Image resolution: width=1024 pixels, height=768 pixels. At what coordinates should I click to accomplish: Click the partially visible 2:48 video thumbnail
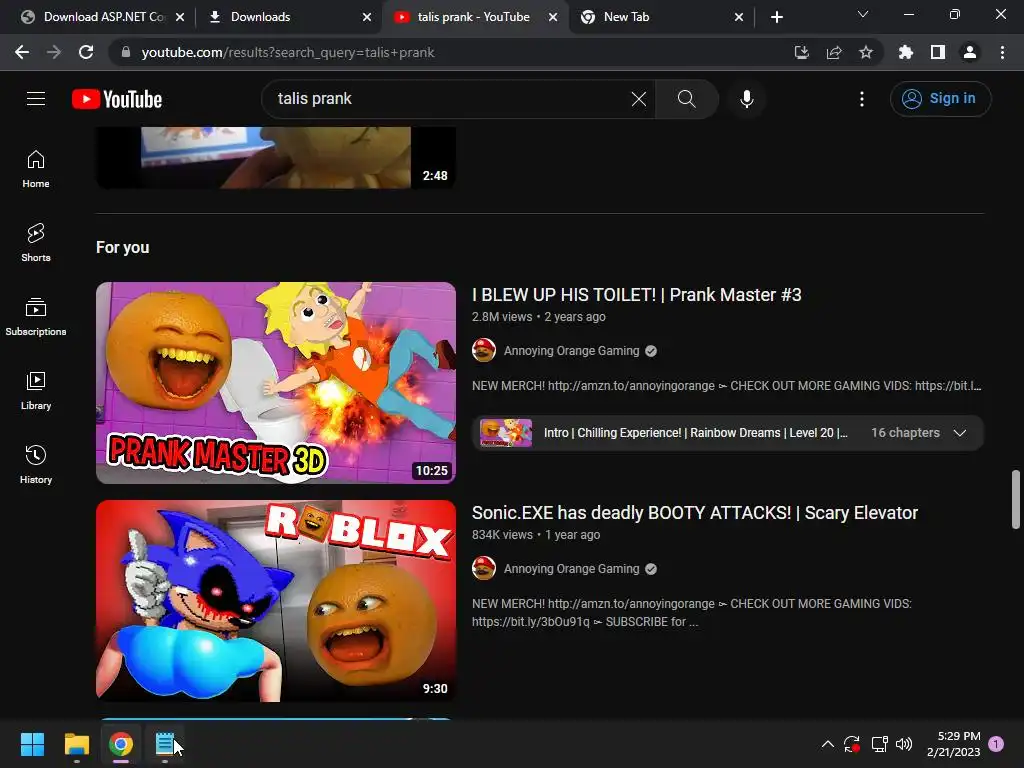click(x=276, y=157)
